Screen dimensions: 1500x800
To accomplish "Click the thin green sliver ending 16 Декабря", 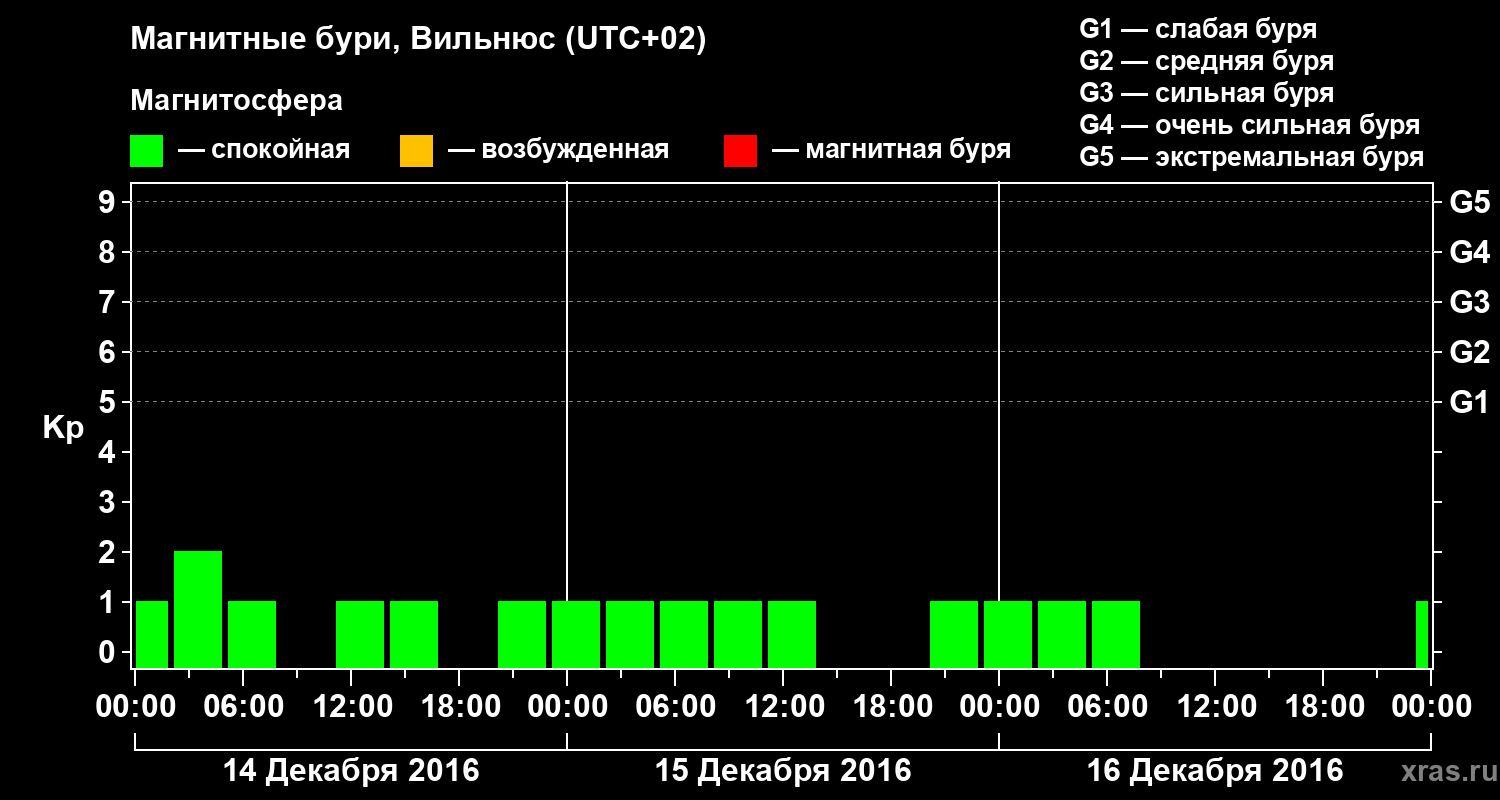I will pyautogui.click(x=1422, y=634).
